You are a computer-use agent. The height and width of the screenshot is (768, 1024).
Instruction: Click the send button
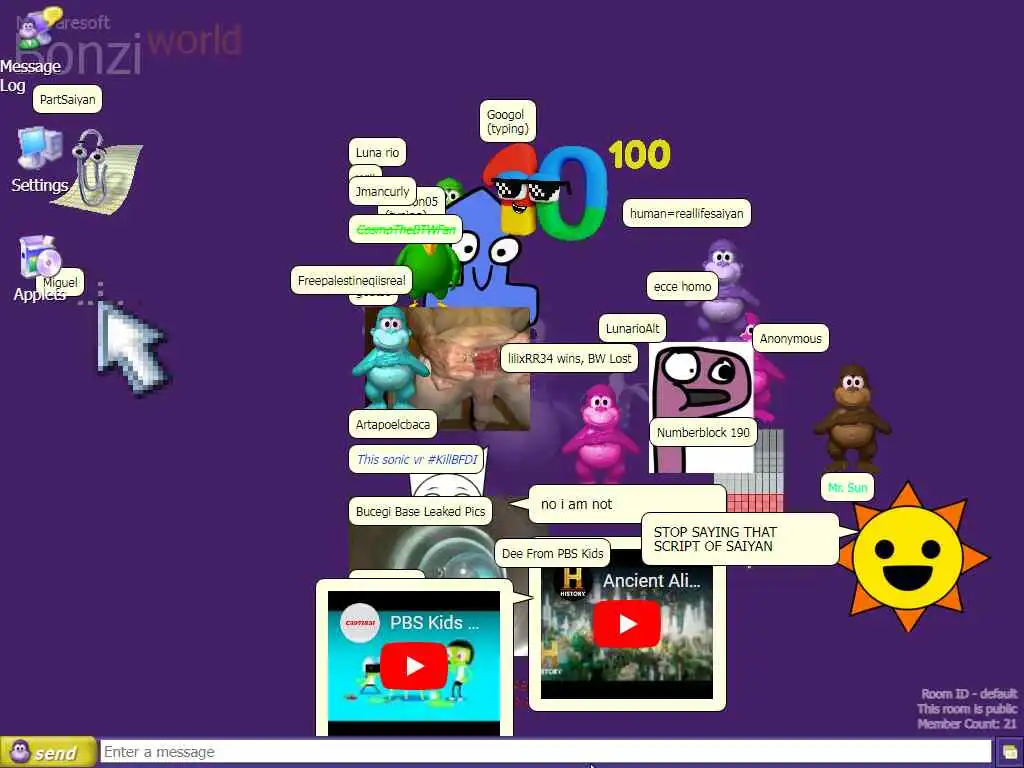[x=48, y=752]
